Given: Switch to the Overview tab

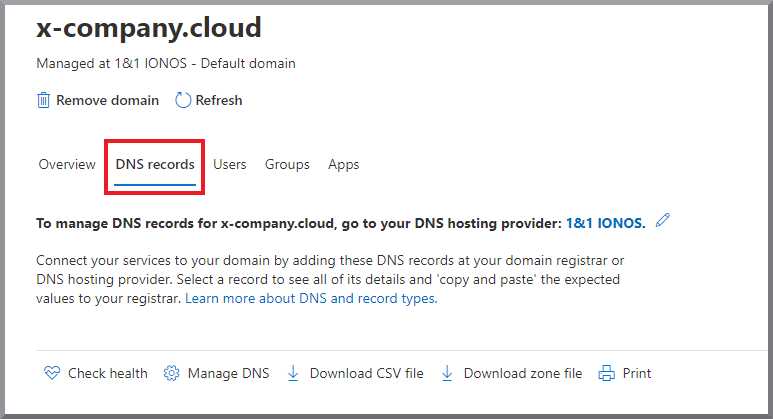Looking at the screenshot, I should click(x=67, y=164).
